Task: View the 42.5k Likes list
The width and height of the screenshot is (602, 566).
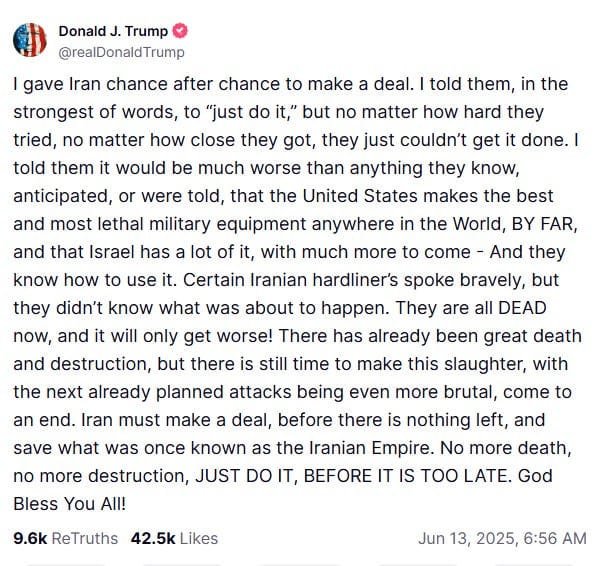Action: tap(174, 538)
